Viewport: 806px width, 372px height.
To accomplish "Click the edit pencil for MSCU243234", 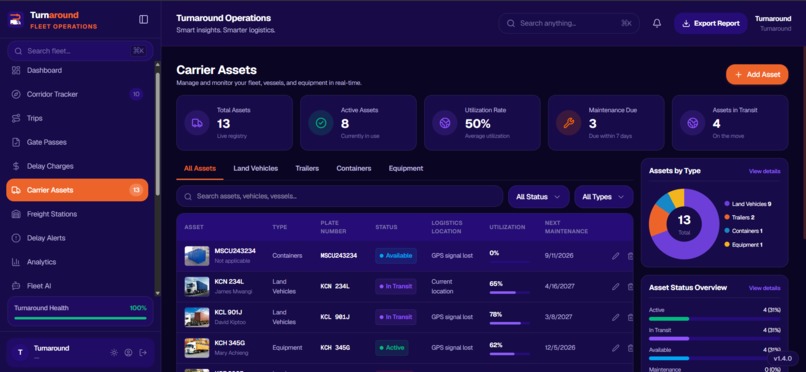I will tap(615, 256).
